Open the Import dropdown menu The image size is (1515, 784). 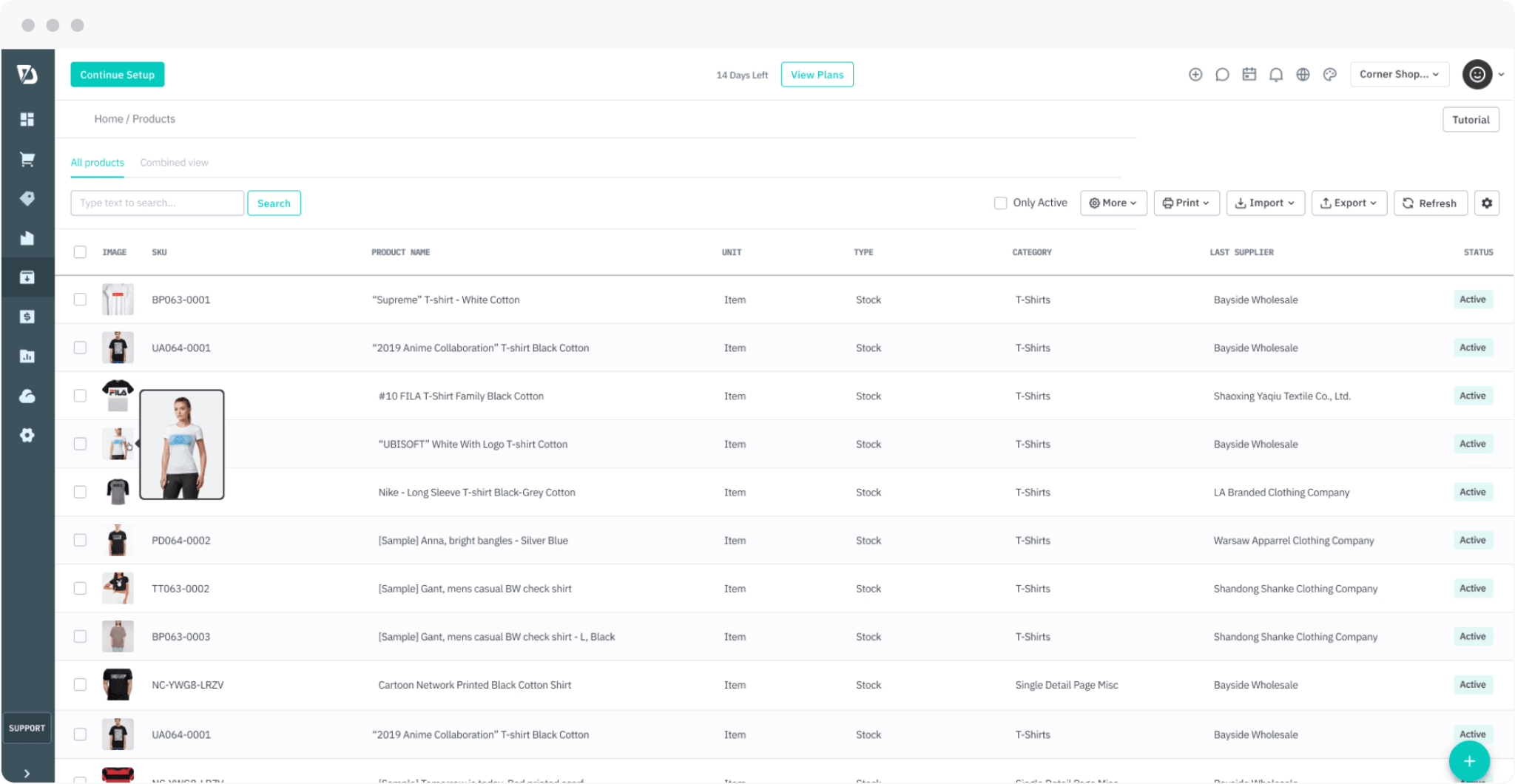pos(1265,203)
